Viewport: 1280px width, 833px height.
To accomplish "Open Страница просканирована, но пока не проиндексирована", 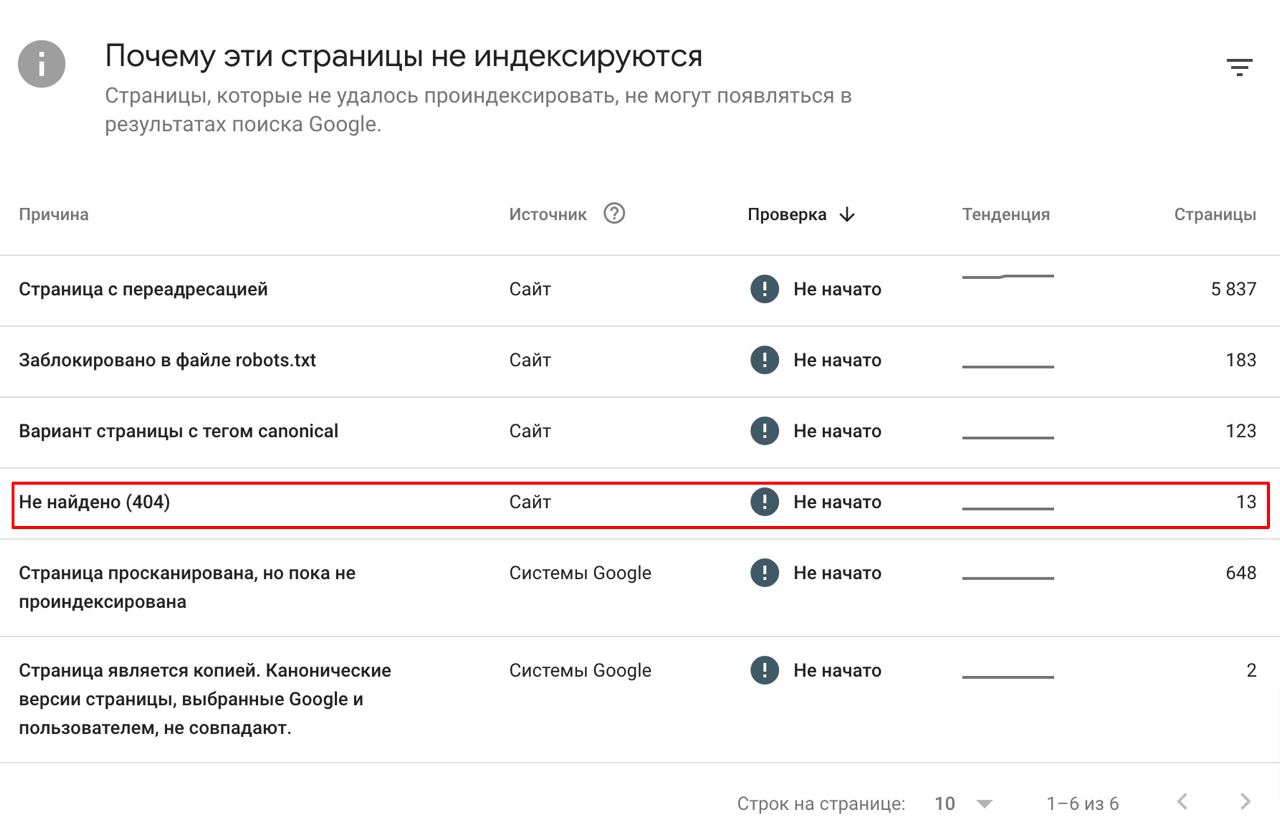I will click(187, 588).
